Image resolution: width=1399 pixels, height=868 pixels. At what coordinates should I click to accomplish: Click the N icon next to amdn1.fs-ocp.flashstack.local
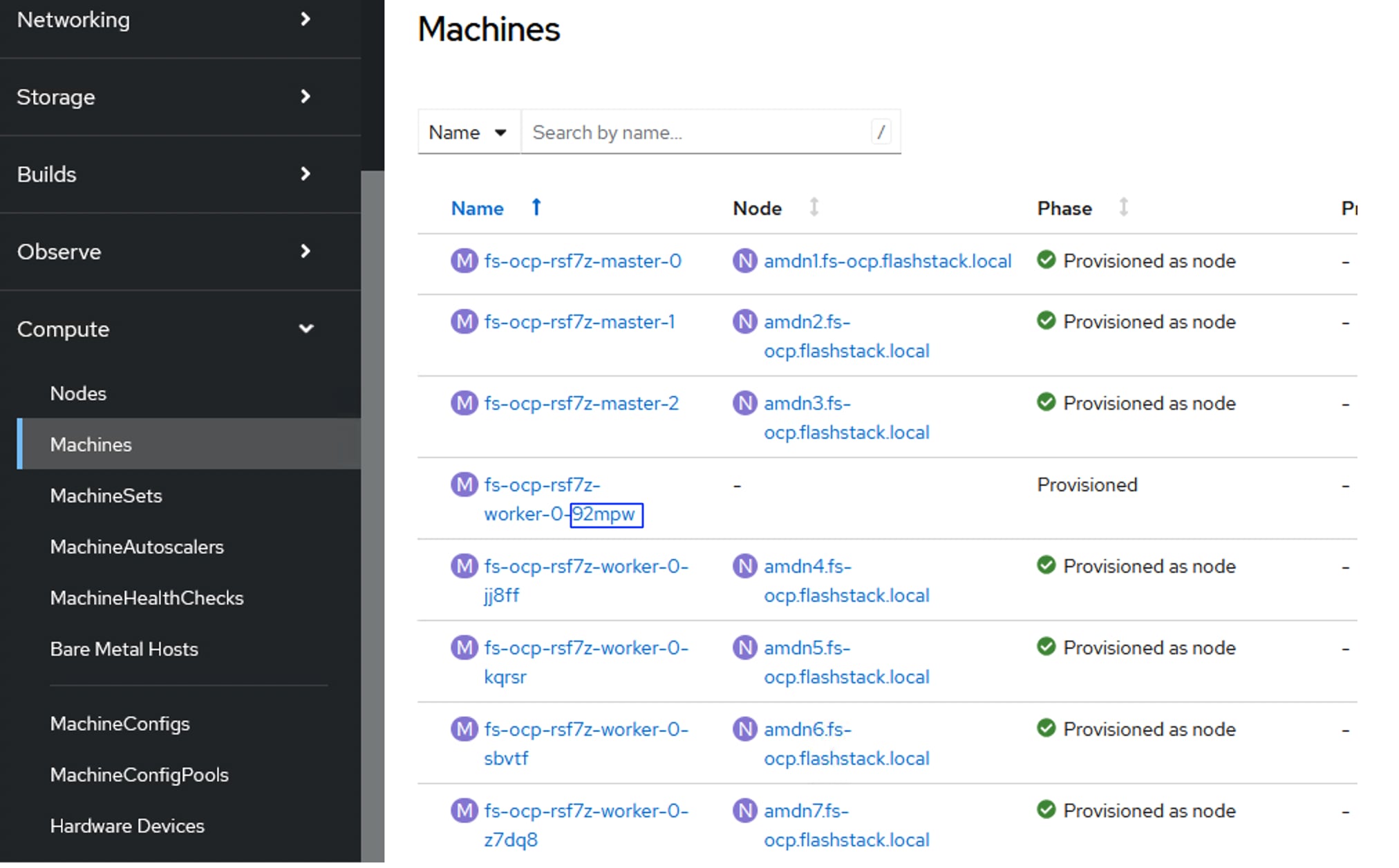coord(744,261)
